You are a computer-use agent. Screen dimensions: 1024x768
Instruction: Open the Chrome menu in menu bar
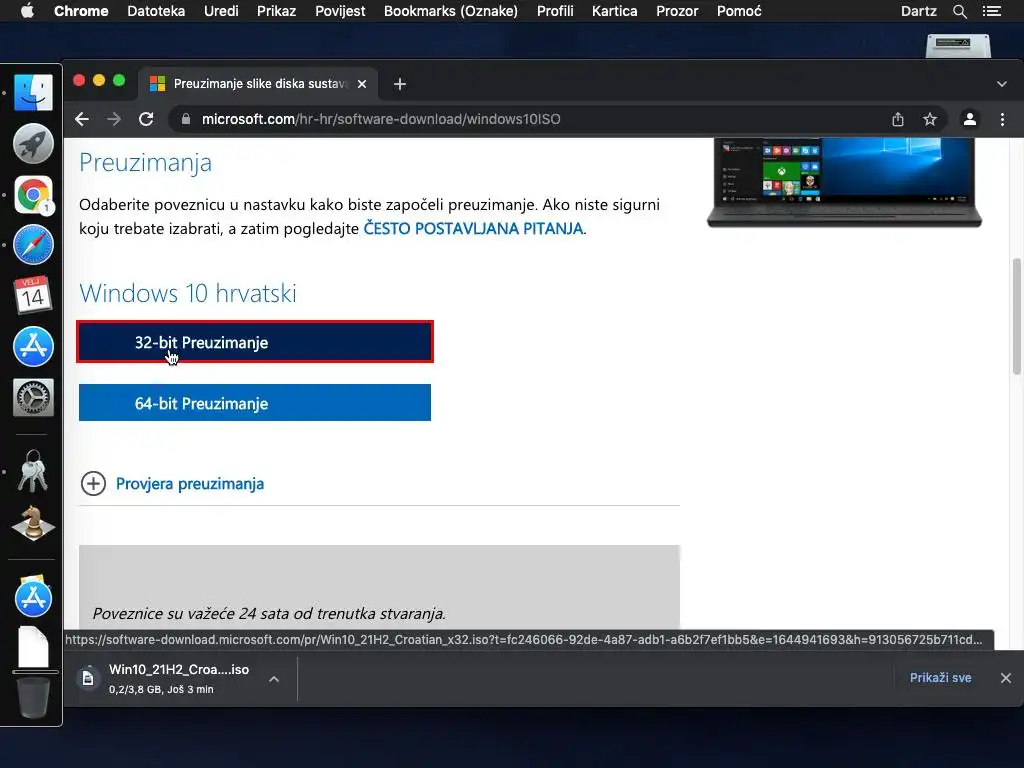click(x=81, y=11)
